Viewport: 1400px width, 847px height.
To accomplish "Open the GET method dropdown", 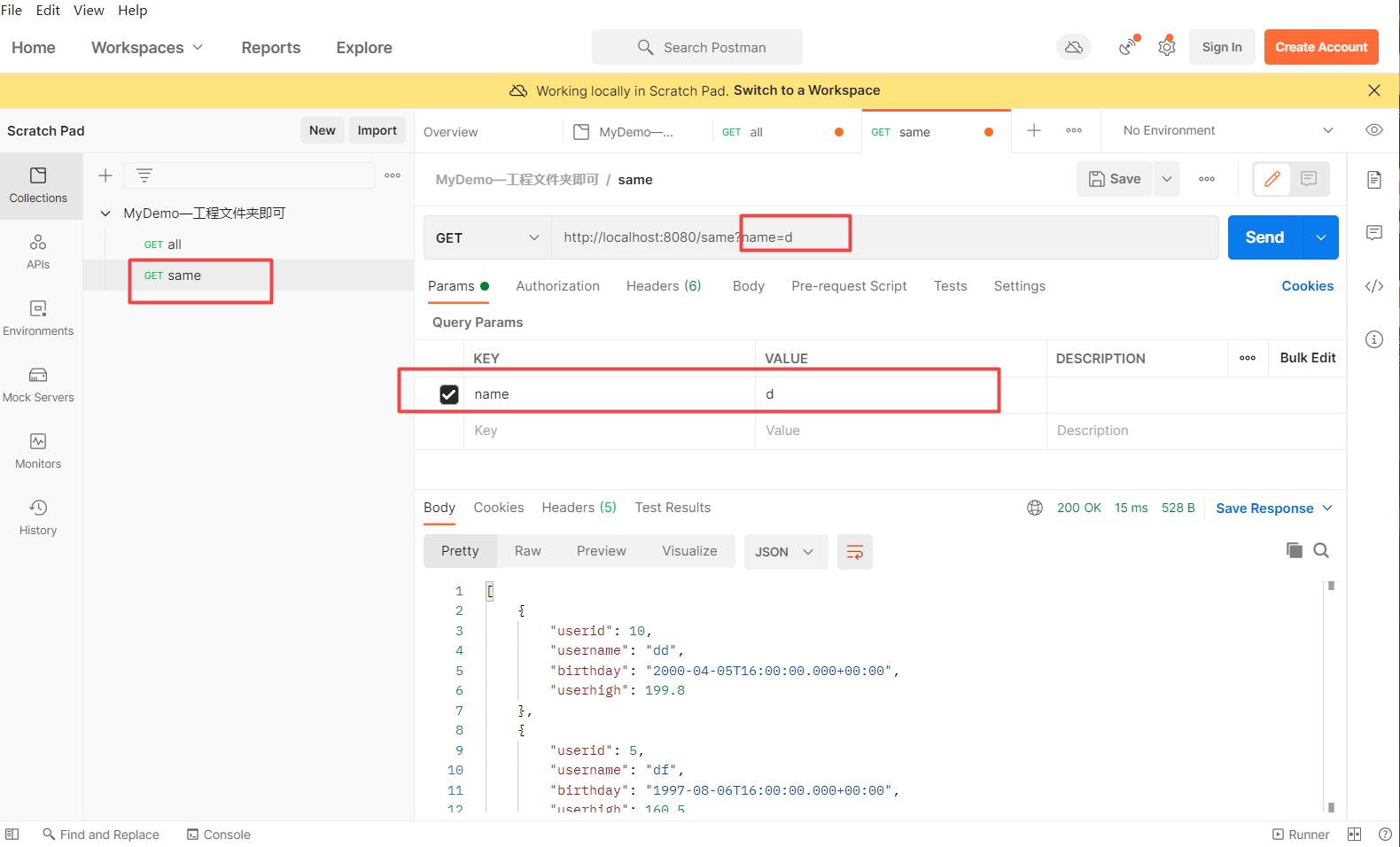I will [487, 237].
